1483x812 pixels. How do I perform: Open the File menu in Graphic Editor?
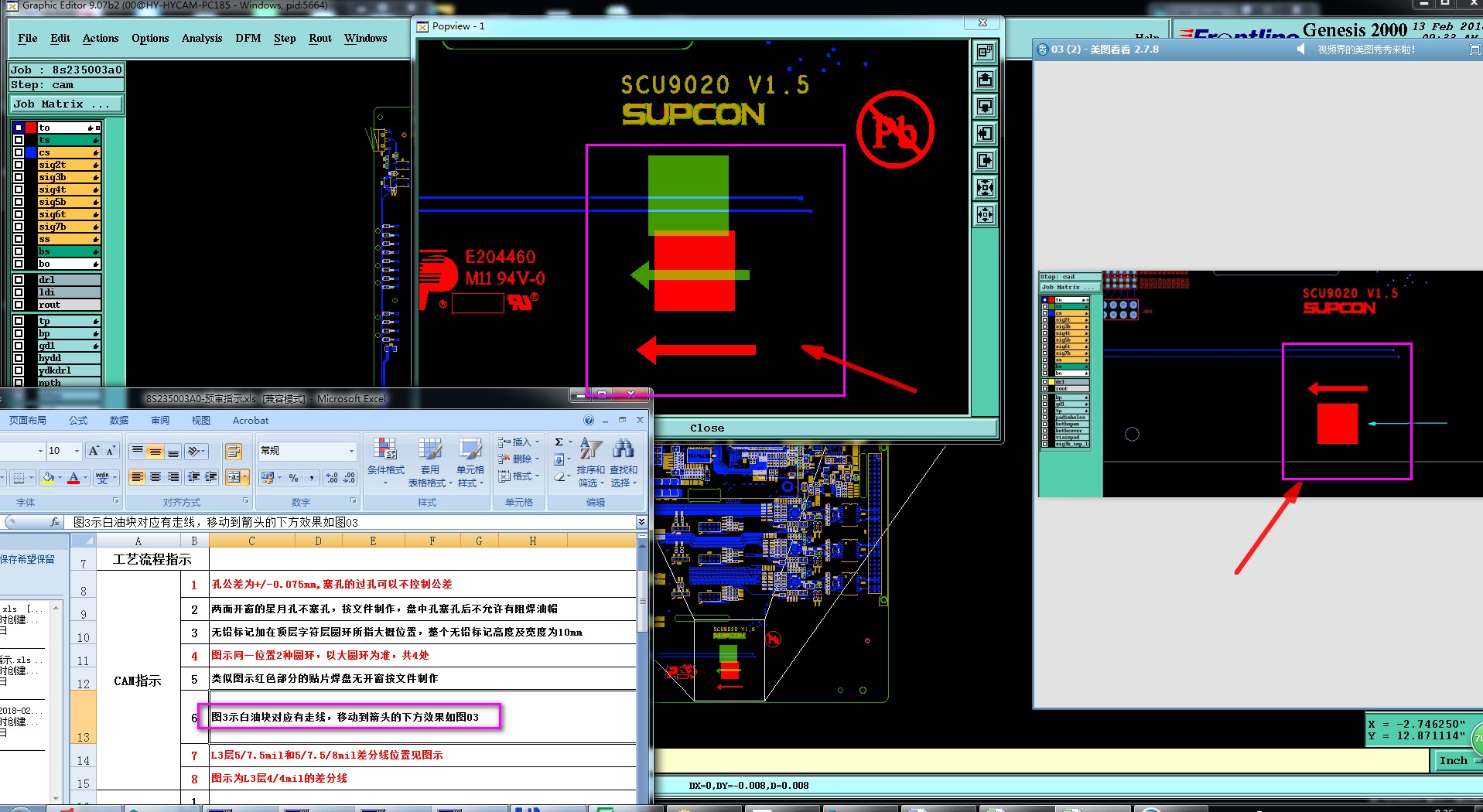(x=28, y=38)
